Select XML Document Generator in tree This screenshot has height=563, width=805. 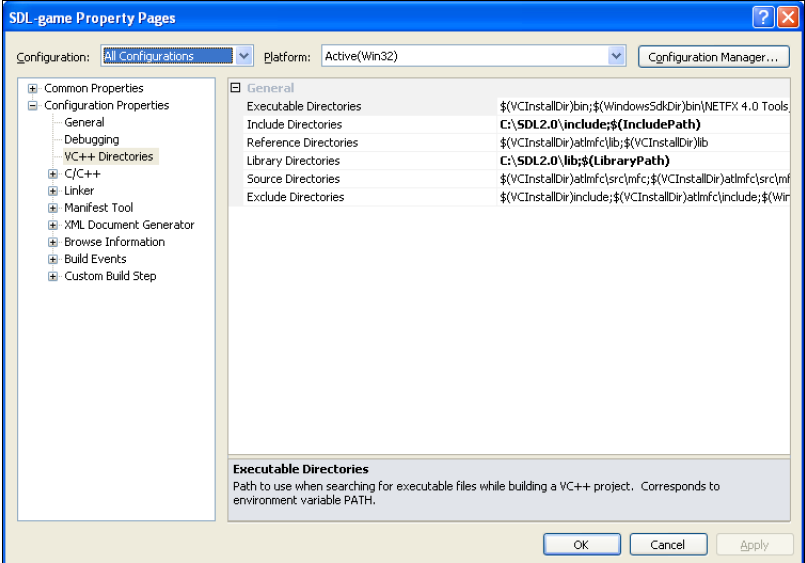tap(129, 225)
